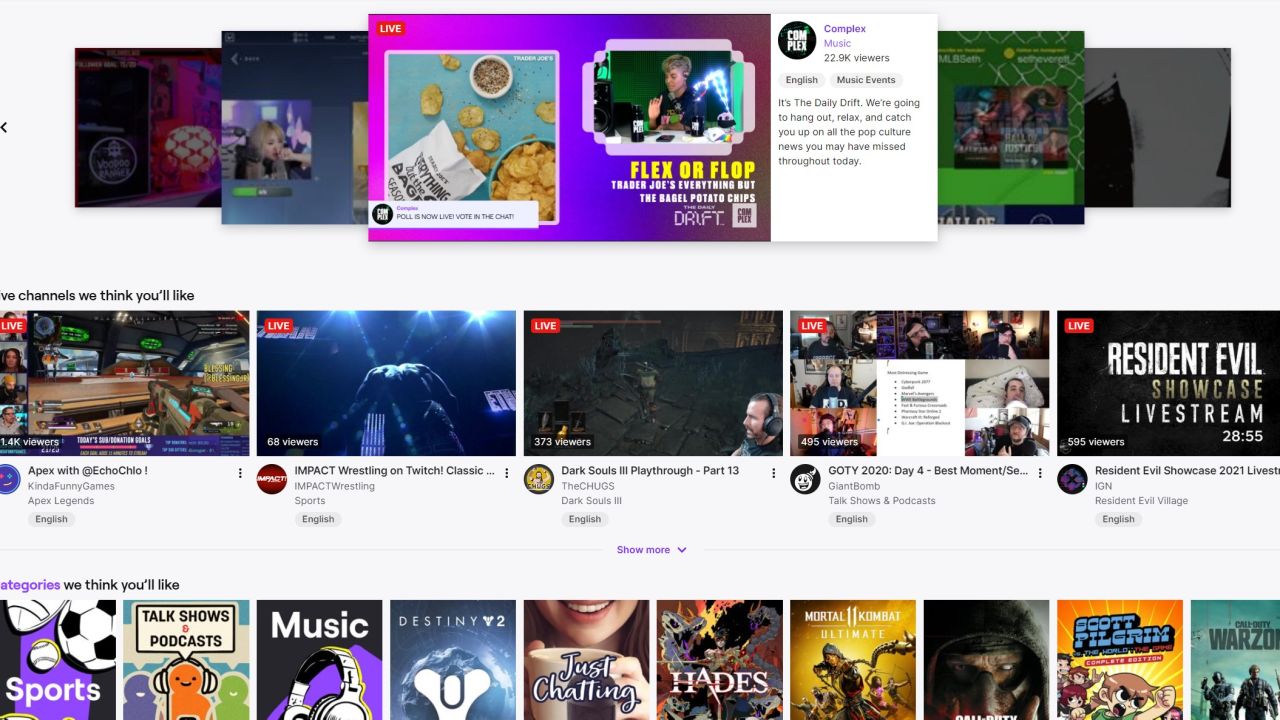Image resolution: width=1280 pixels, height=720 pixels.
Task: Open the Just Chatting category tile
Action: [x=587, y=660]
